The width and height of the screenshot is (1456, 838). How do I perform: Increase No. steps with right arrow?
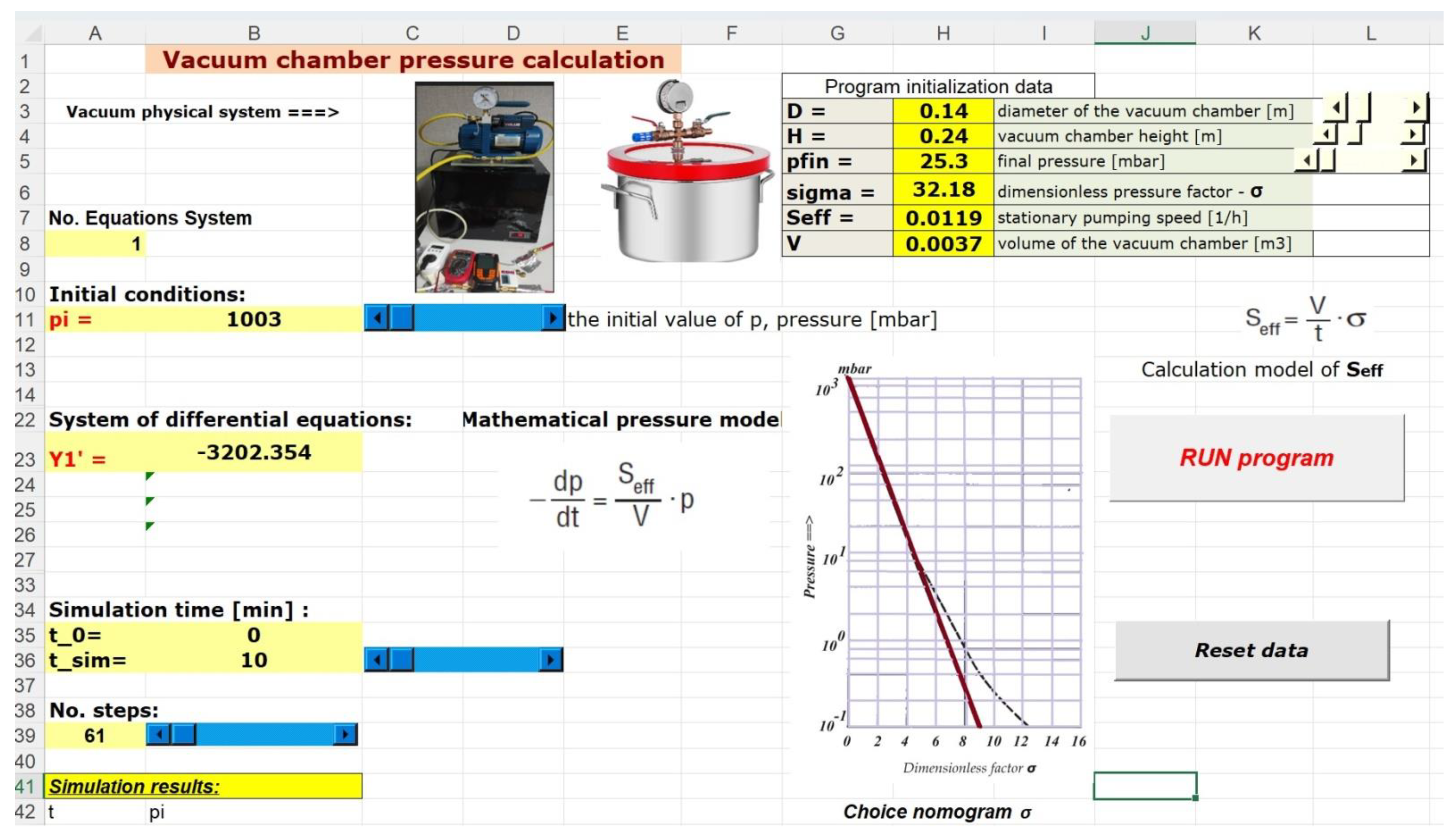[345, 734]
